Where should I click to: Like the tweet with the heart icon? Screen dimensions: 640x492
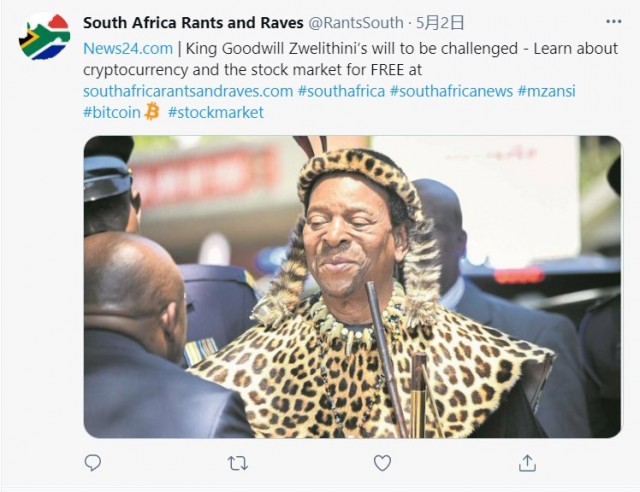(382, 463)
